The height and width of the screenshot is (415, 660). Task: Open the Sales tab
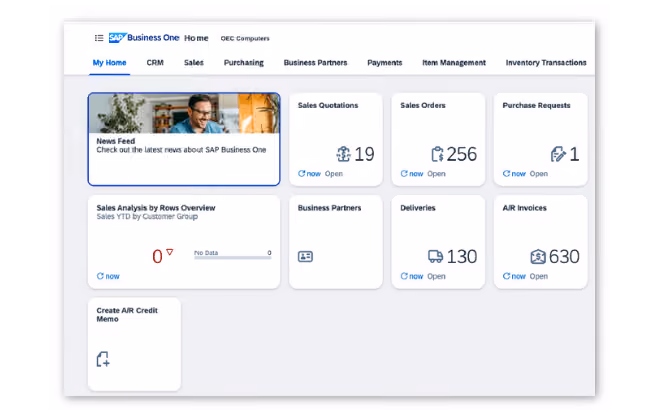click(194, 63)
